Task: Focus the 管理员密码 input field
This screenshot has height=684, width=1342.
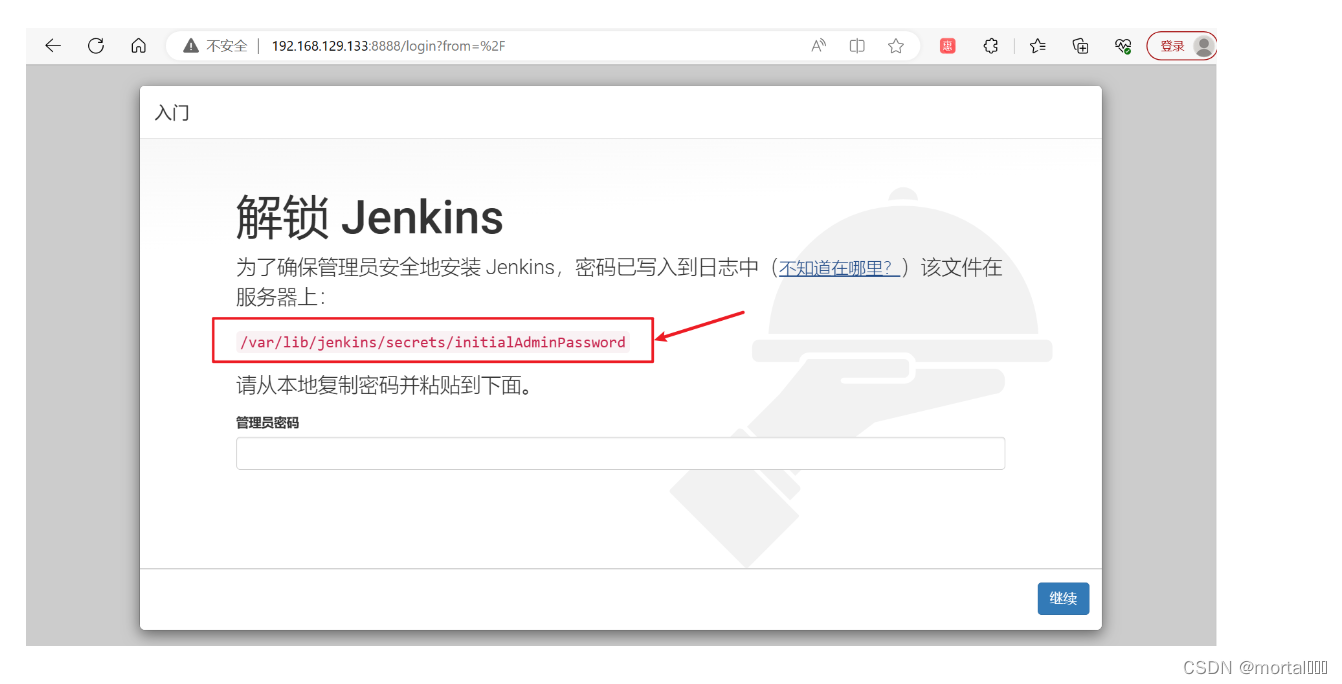Action: point(620,453)
